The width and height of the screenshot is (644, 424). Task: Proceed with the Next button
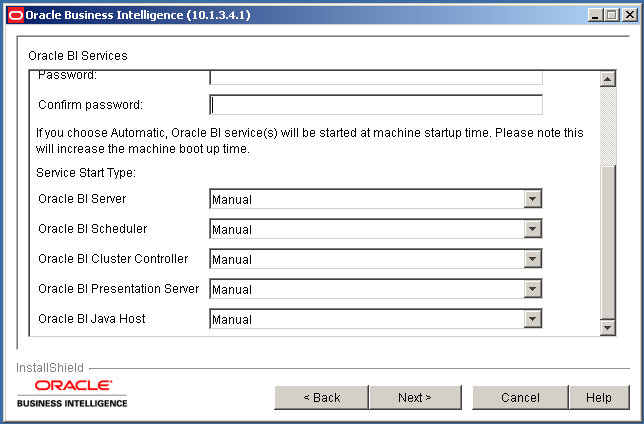point(415,397)
